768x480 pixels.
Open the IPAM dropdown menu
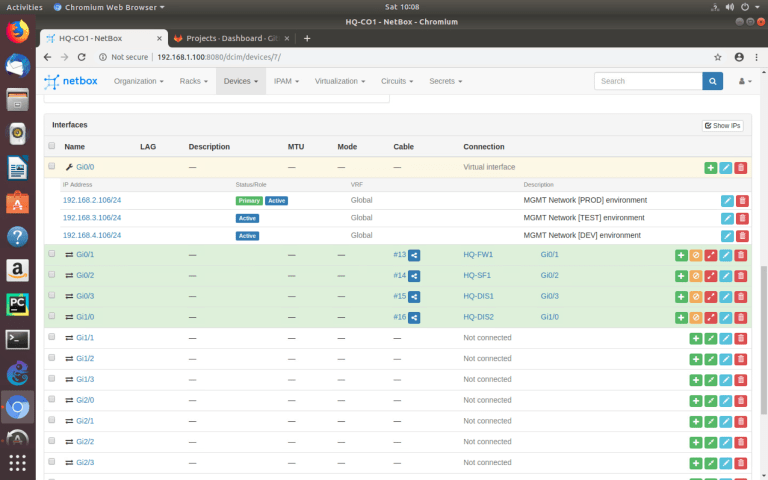point(286,81)
